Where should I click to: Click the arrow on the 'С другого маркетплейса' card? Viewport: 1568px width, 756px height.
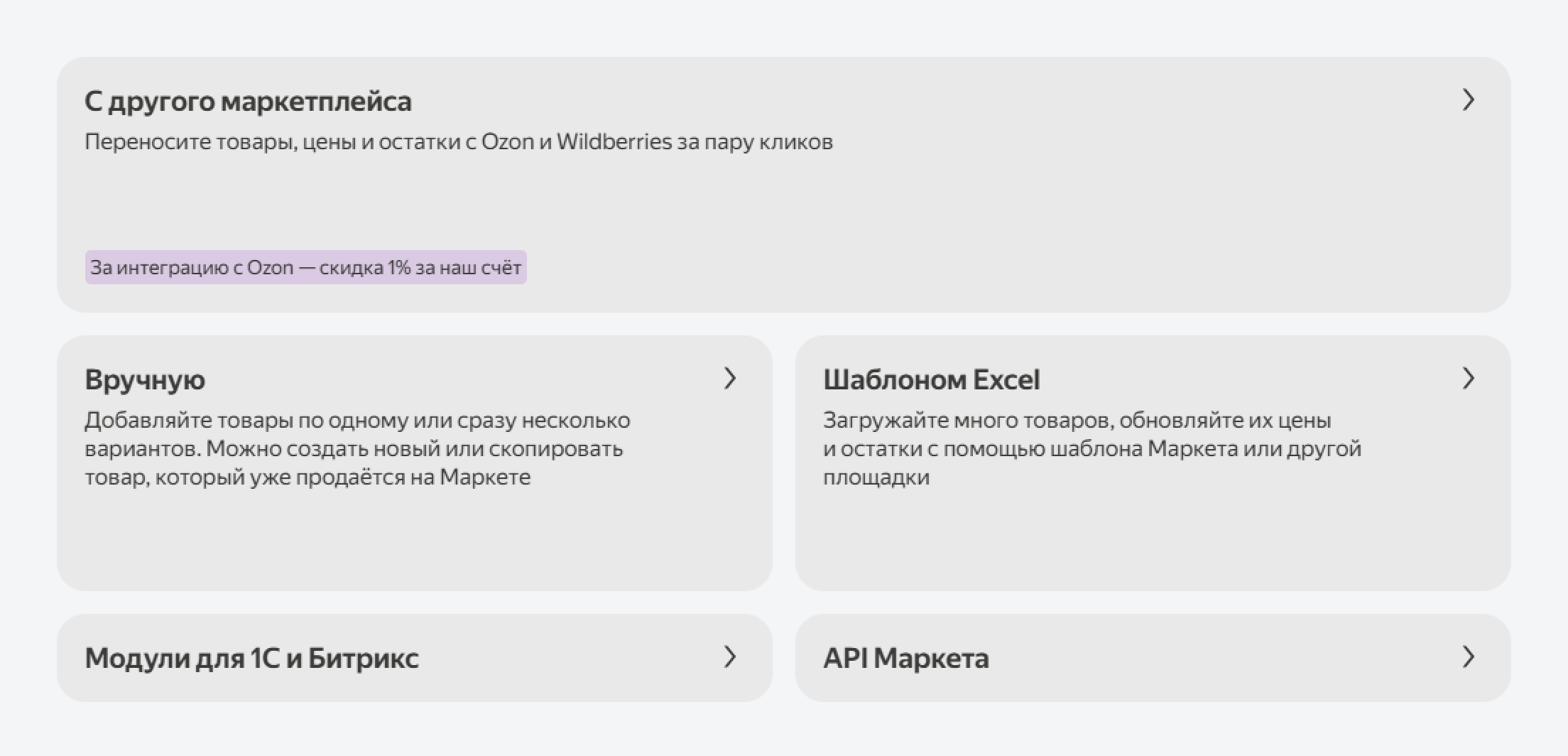1468,100
